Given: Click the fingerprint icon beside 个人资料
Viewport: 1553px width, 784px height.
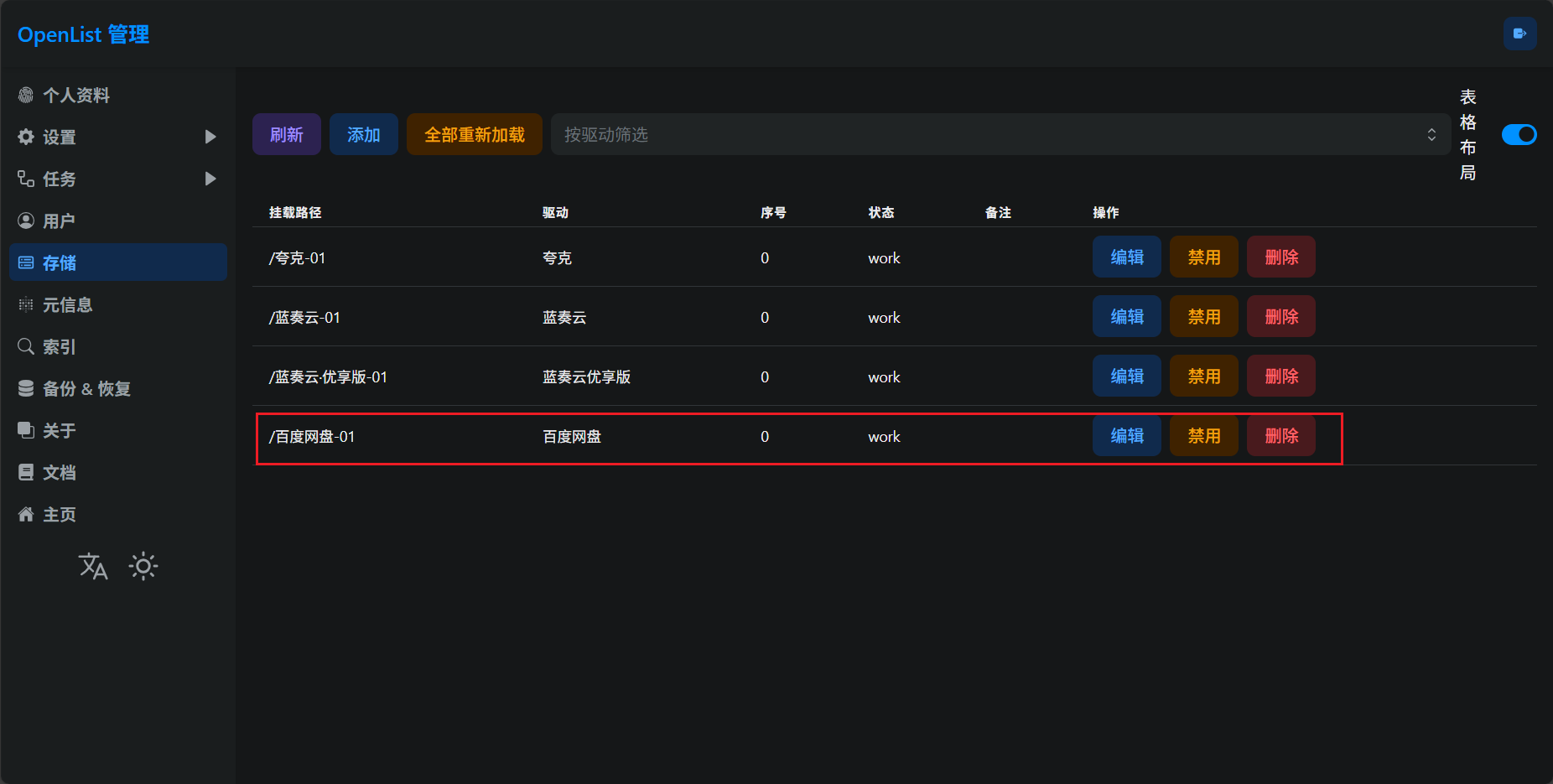Looking at the screenshot, I should pos(26,96).
